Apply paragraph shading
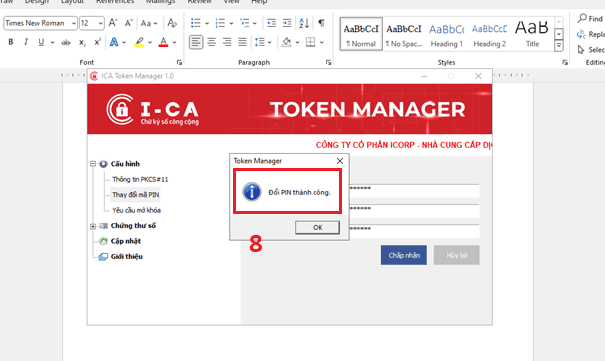 pyautogui.click(x=286, y=42)
